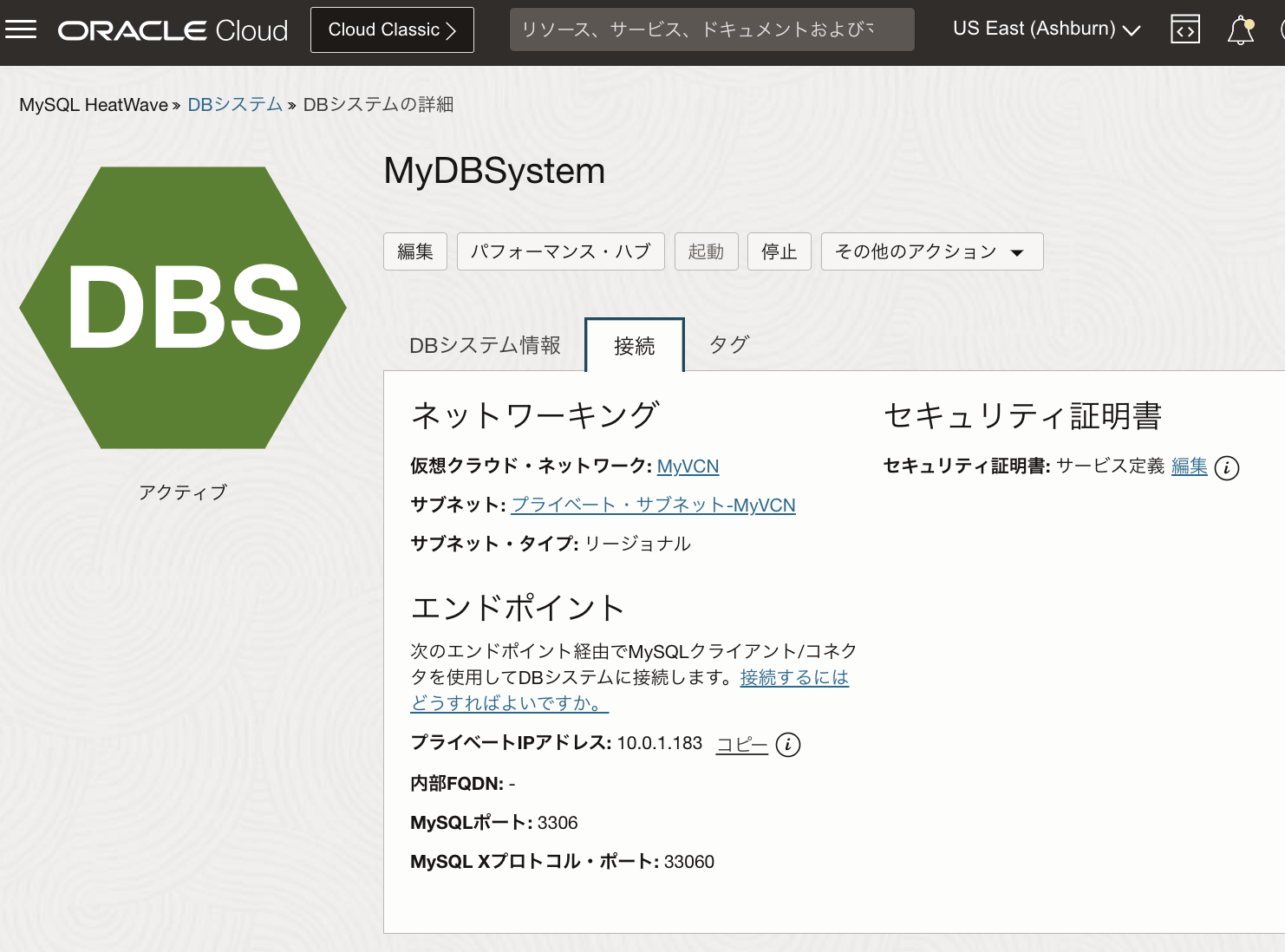Open the hamburger navigation menu

point(21,29)
